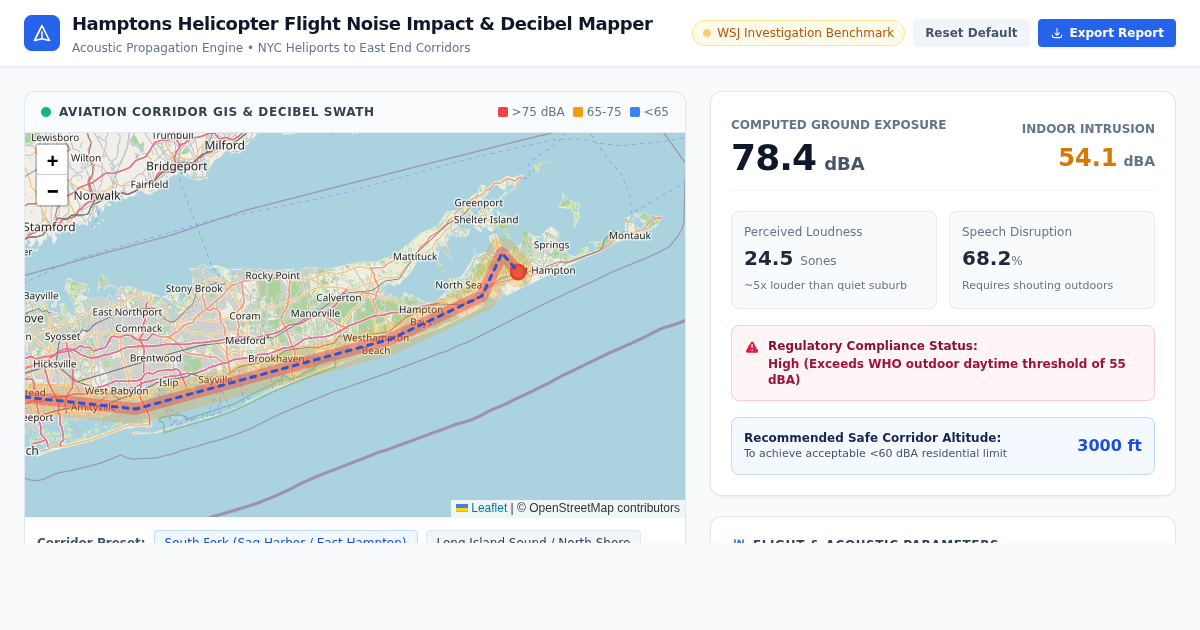Zoom out on the map
The image size is (1200, 630).
click(x=52, y=191)
